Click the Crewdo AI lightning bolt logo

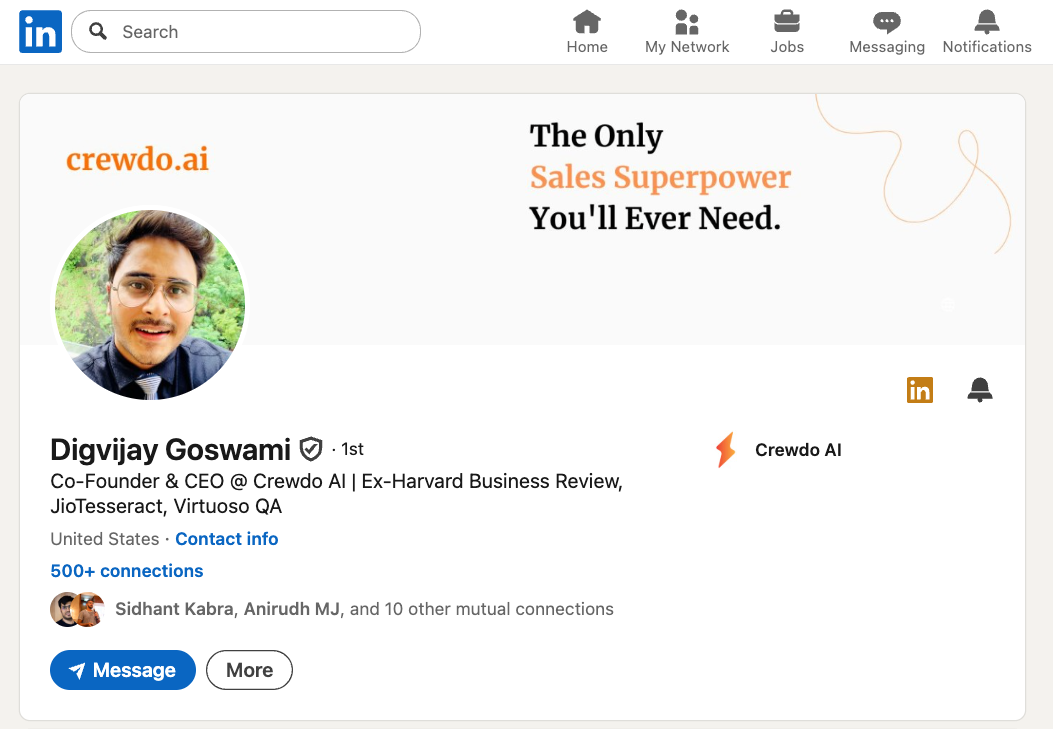coord(725,450)
